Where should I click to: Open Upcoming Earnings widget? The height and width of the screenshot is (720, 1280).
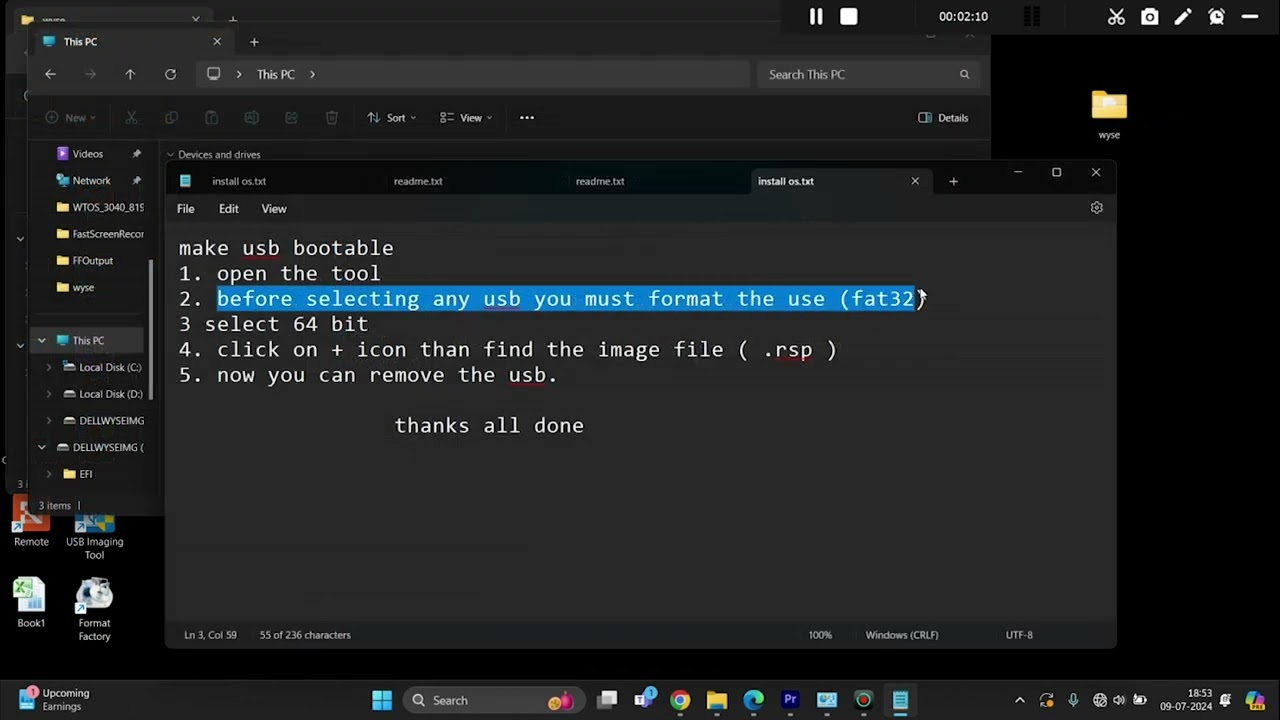[x=55, y=700]
